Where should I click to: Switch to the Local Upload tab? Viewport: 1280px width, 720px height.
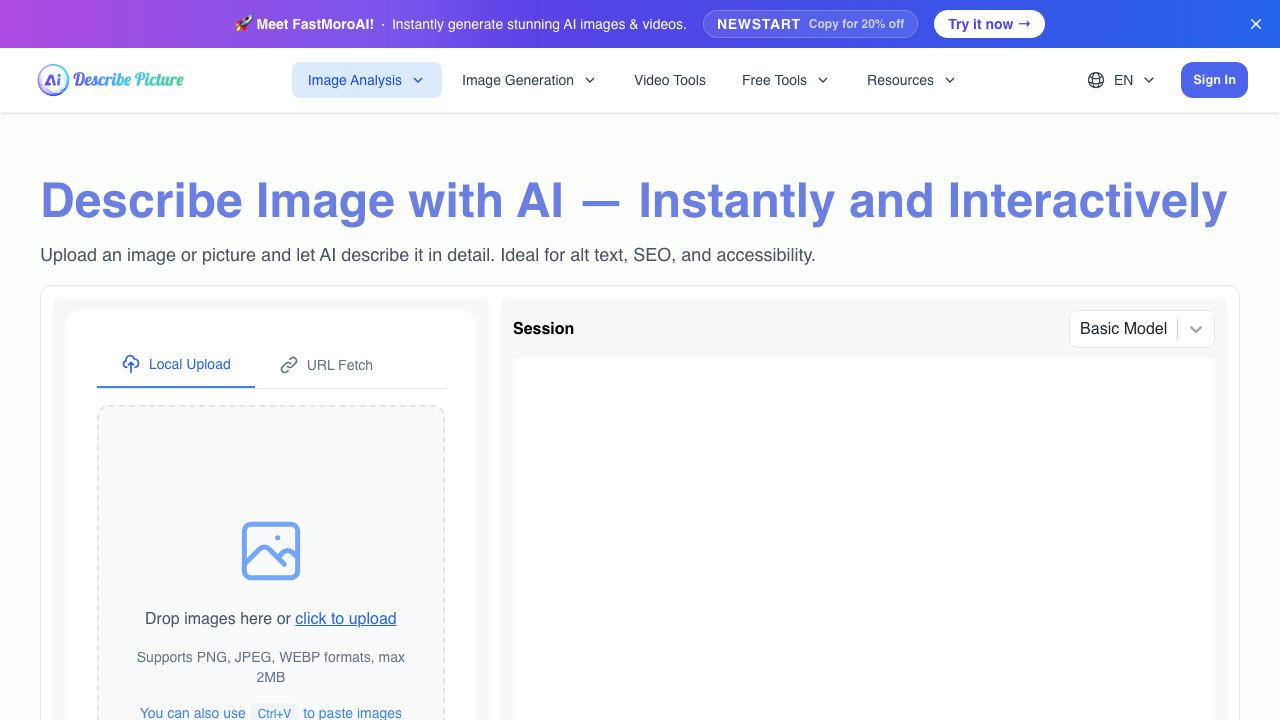176,364
